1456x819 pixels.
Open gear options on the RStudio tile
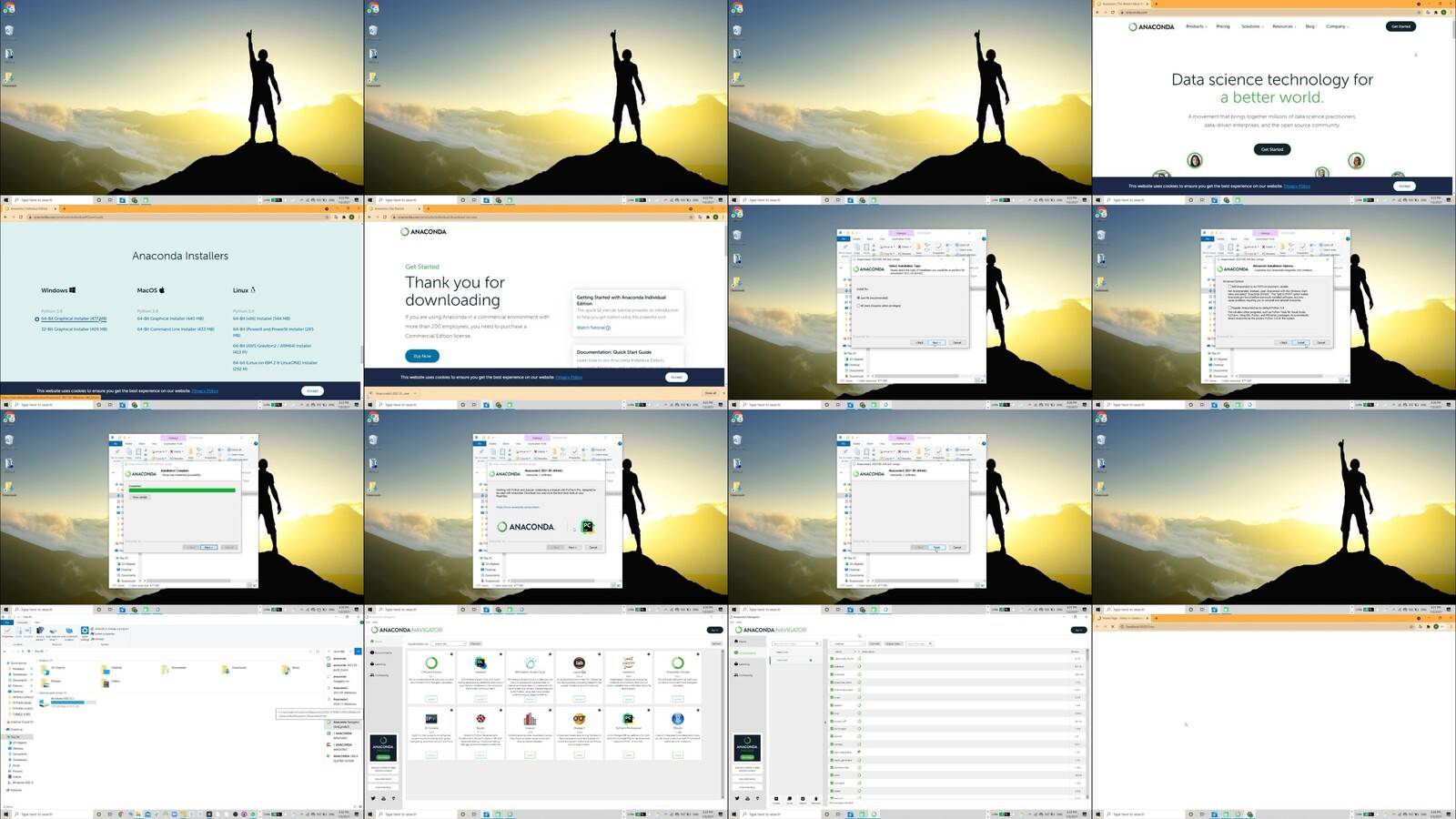[698, 710]
